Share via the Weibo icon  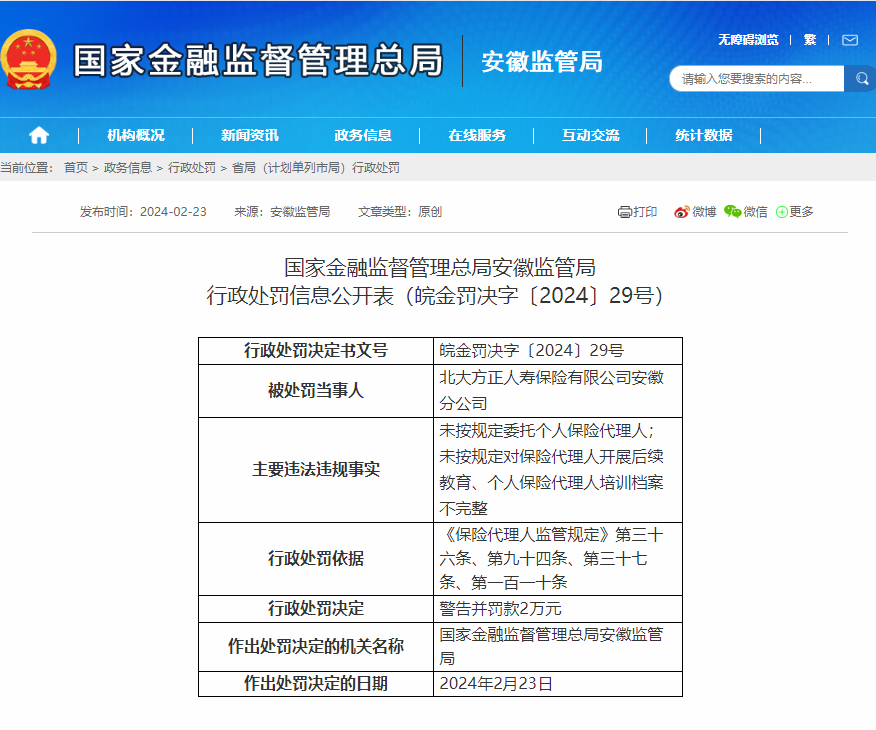682,212
